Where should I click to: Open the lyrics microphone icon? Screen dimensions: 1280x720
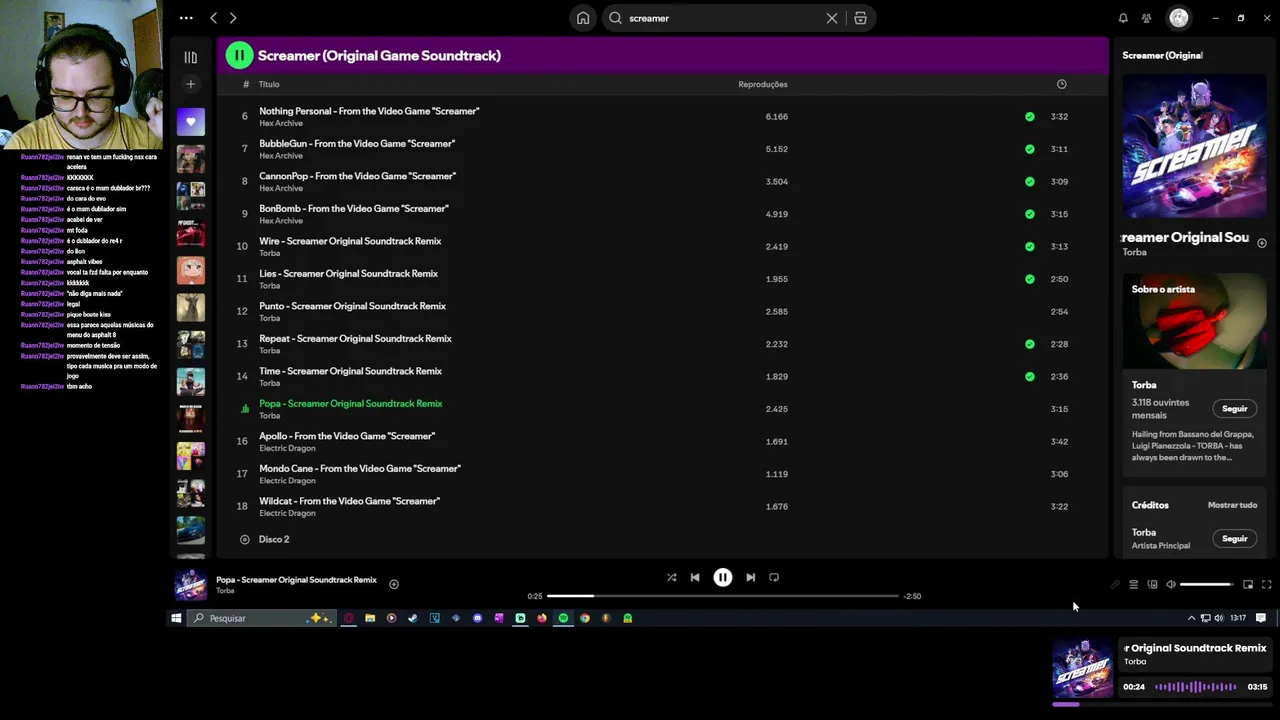(x=1115, y=585)
